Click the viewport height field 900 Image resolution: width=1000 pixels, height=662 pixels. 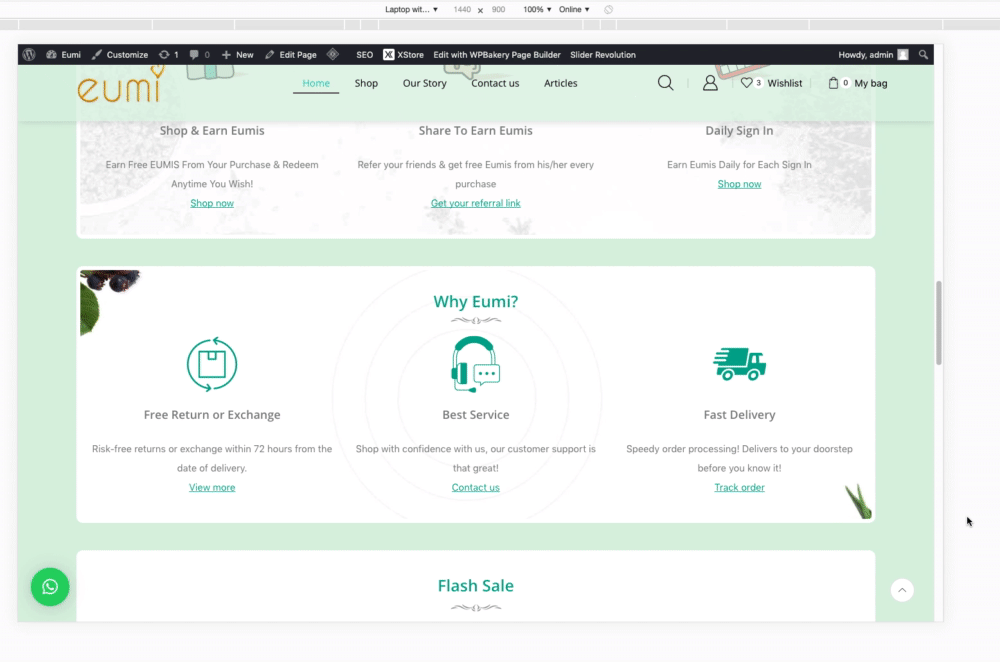coord(498,10)
